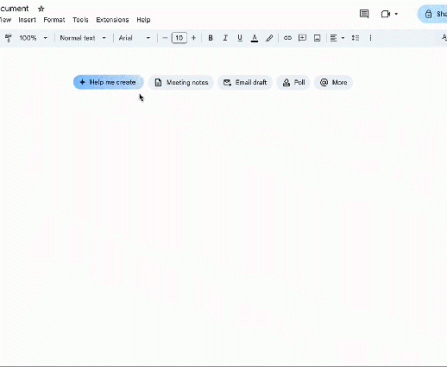Click the font size input field
The width and height of the screenshot is (447, 367).
click(179, 38)
